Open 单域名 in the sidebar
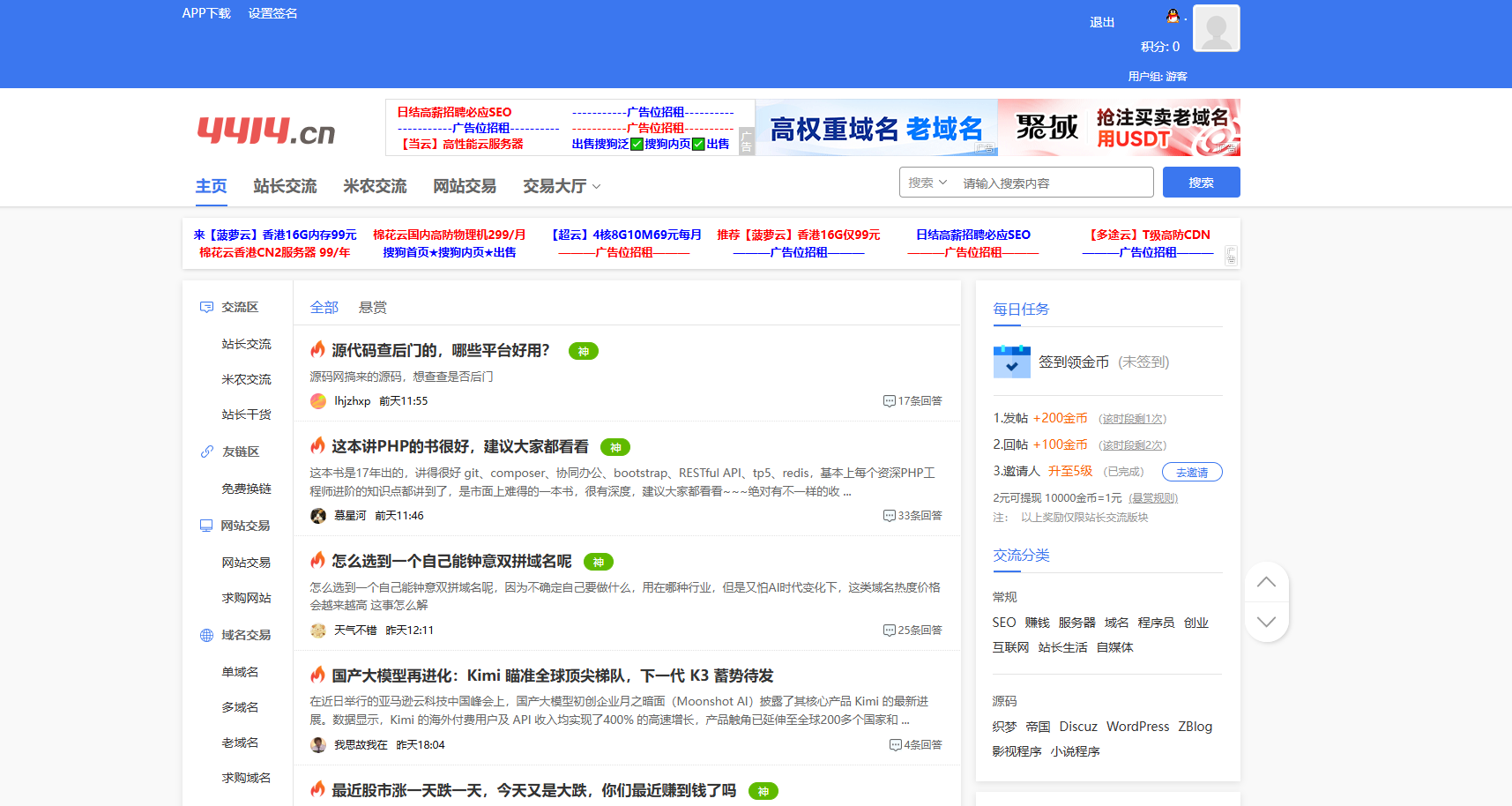 click(240, 672)
